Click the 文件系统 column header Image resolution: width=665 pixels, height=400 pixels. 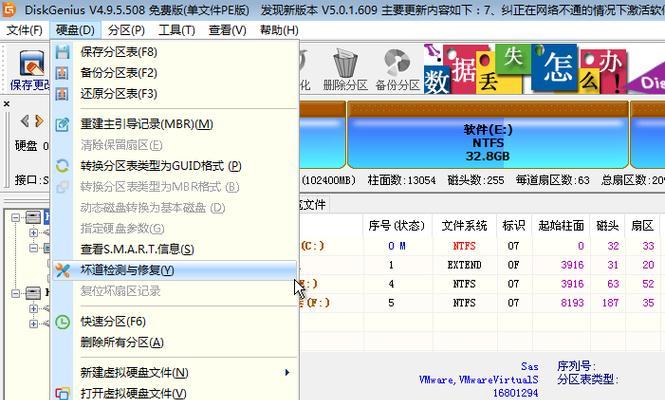coord(464,226)
